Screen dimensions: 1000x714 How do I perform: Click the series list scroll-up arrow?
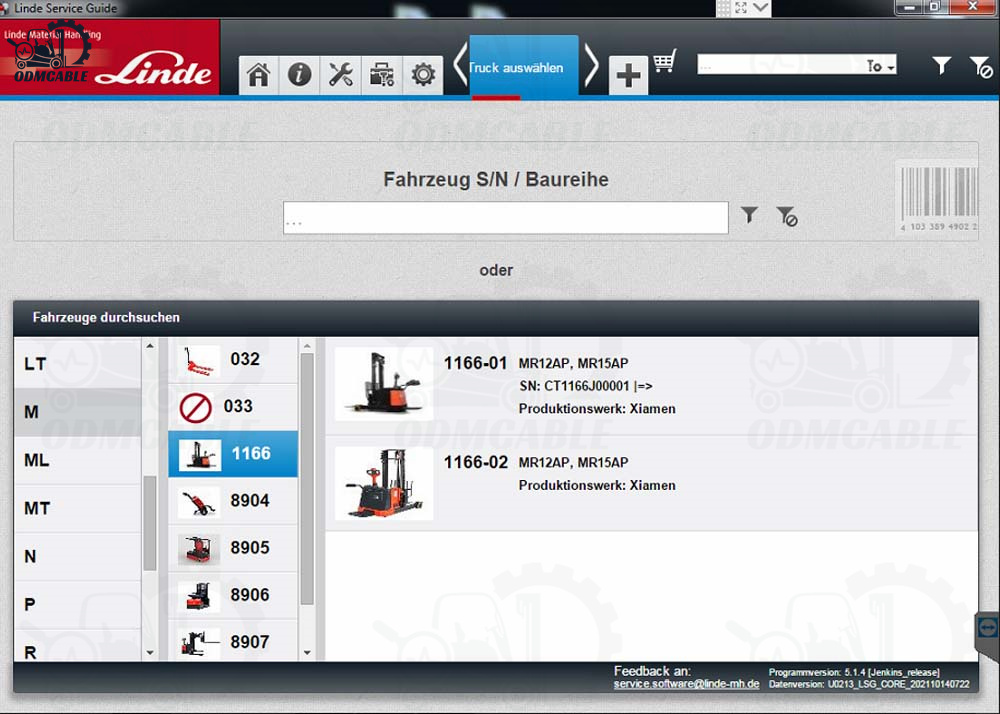tap(307, 346)
